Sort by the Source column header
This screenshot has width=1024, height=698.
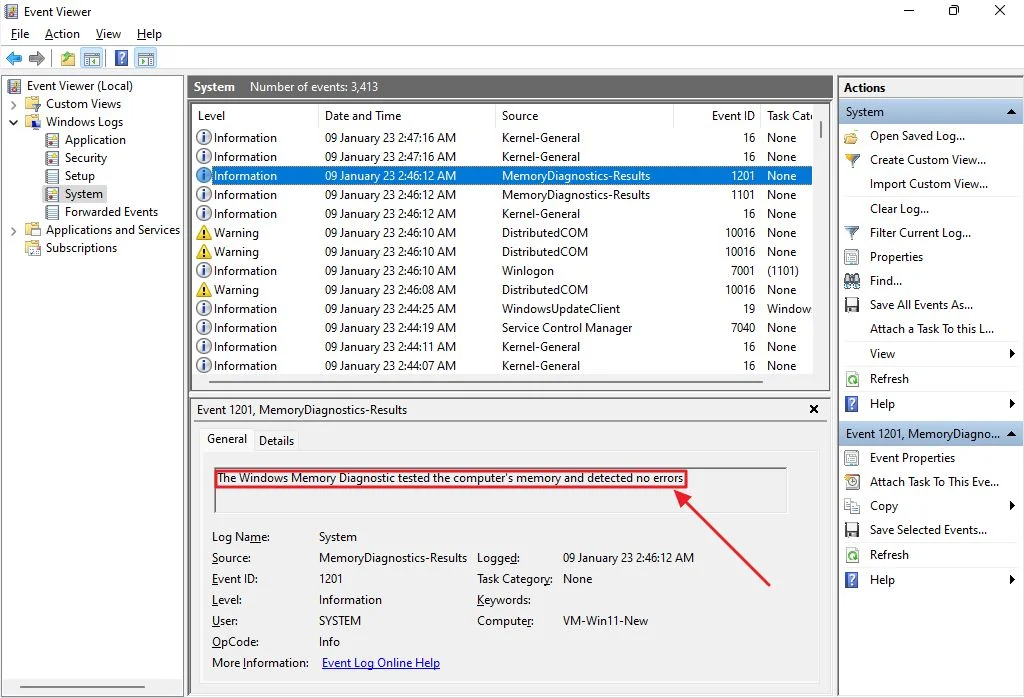click(x=584, y=116)
